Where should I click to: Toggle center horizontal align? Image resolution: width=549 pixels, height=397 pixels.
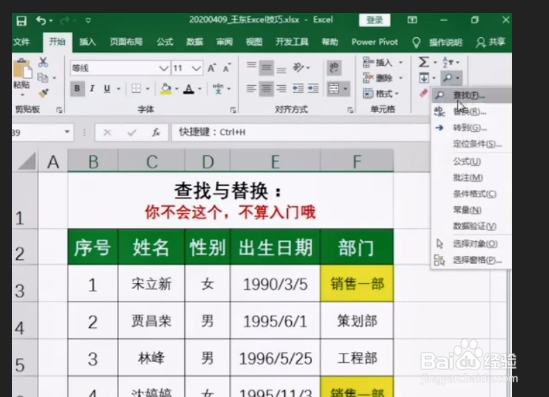pos(266,89)
